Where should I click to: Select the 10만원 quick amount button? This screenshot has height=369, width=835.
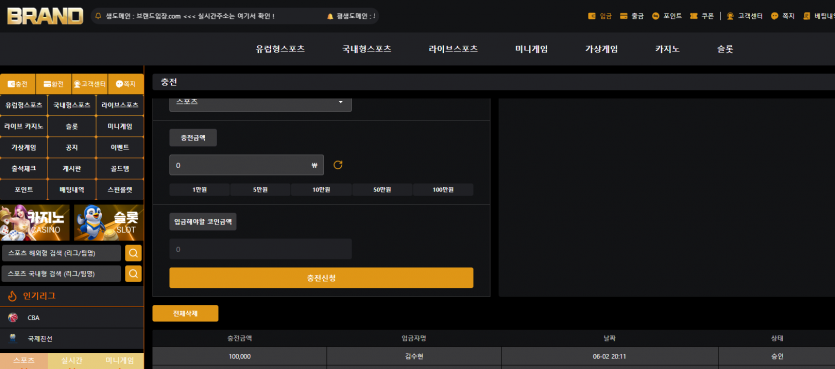(321, 190)
